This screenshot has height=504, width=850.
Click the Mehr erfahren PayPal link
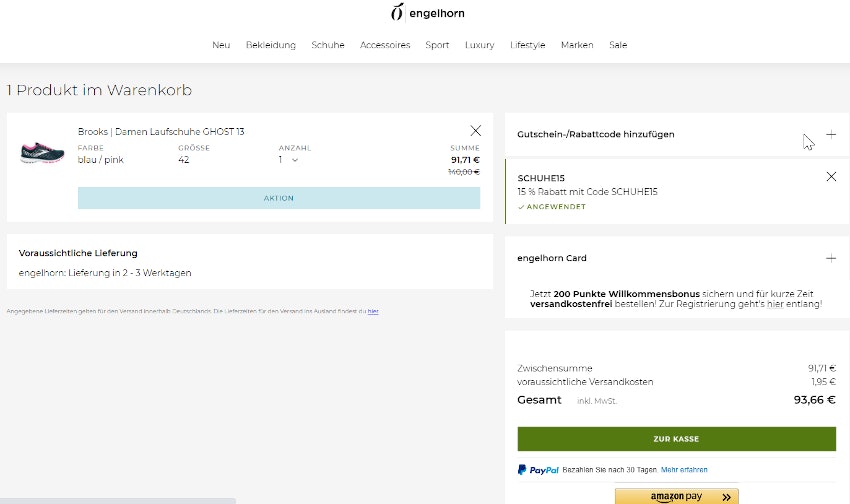pyautogui.click(x=684, y=470)
